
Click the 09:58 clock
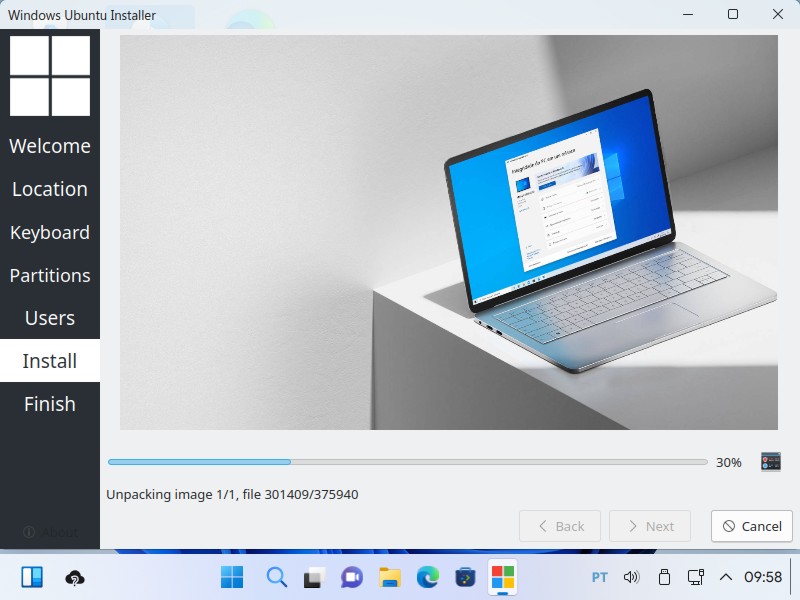pos(763,577)
